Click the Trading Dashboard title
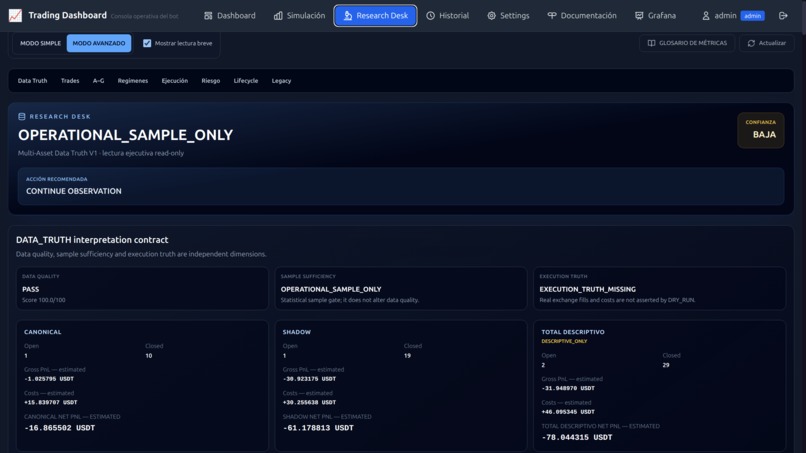Screen dimensions: 806x453 pos(67,15)
